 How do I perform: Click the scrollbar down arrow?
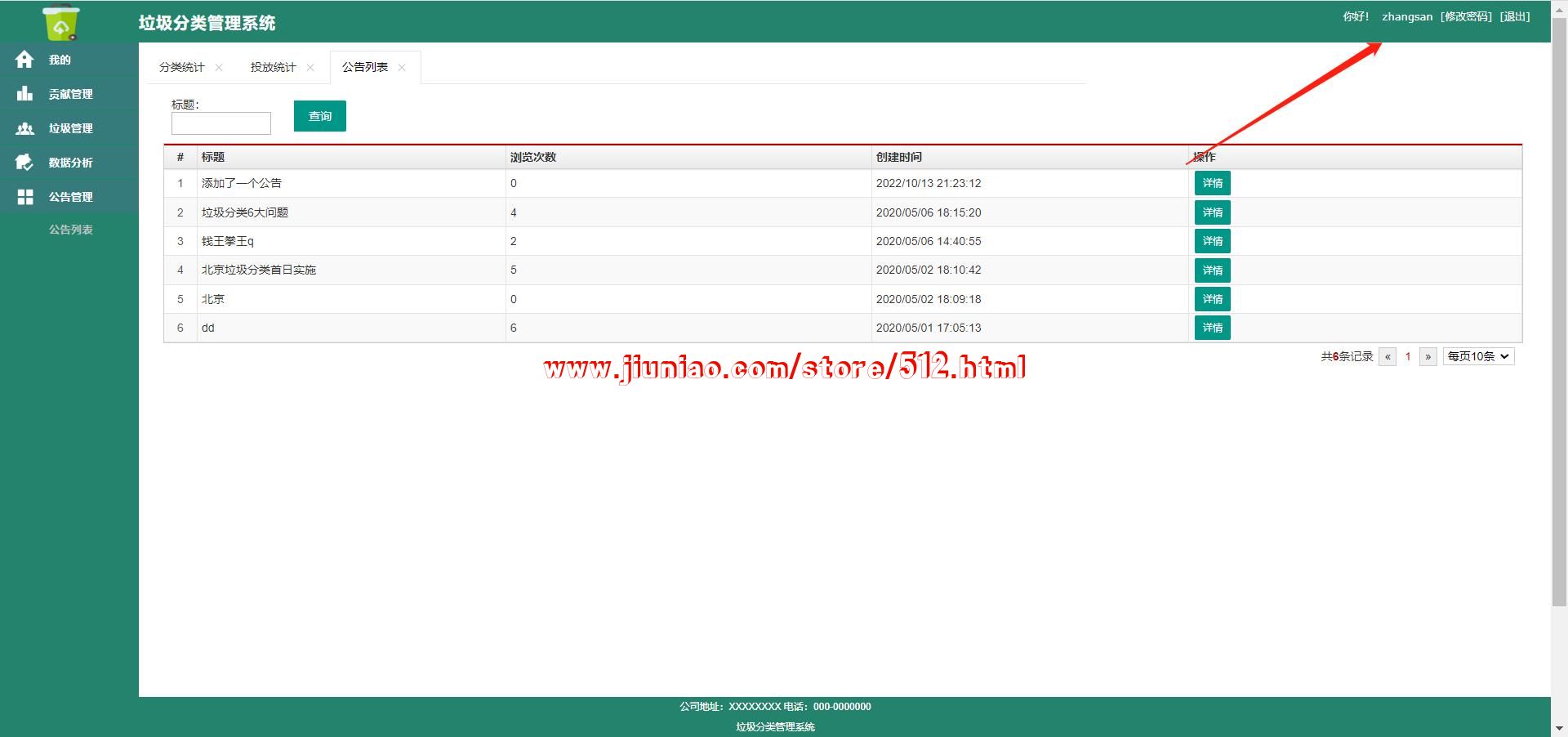point(1559,728)
